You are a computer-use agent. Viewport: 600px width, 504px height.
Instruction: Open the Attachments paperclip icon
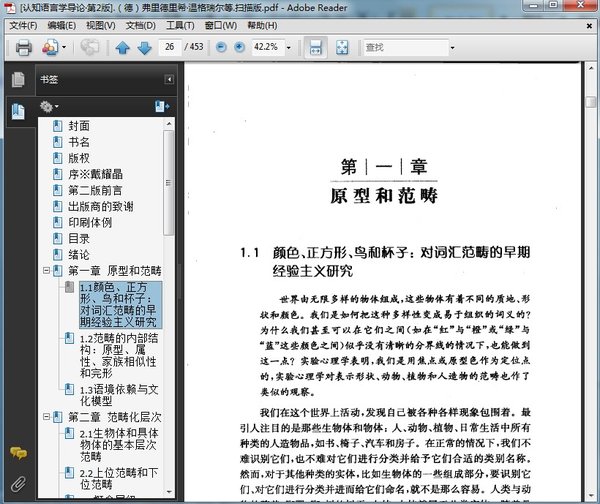pyautogui.click(x=18, y=484)
